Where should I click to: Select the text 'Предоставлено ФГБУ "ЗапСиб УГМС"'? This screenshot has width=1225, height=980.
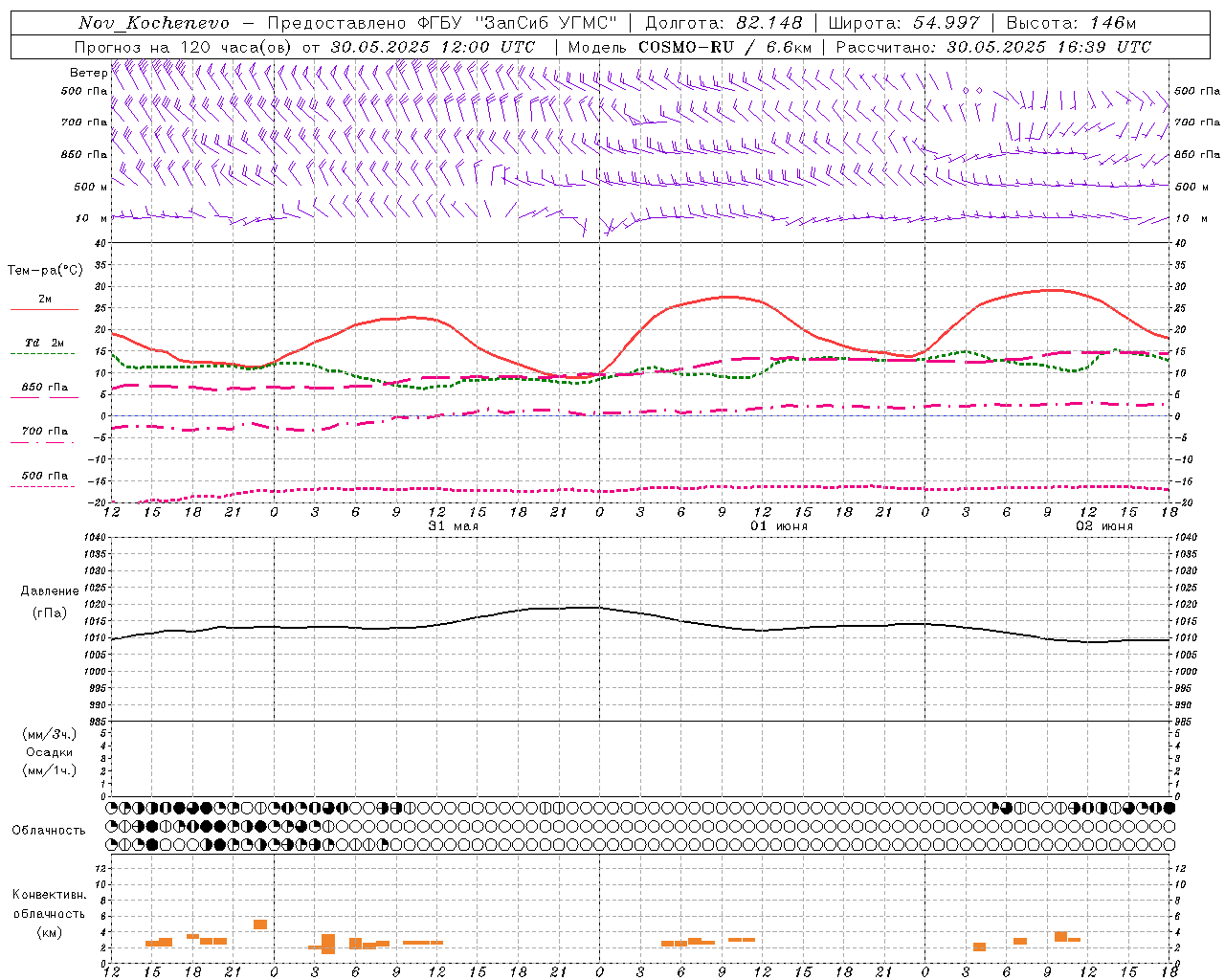coord(443,23)
